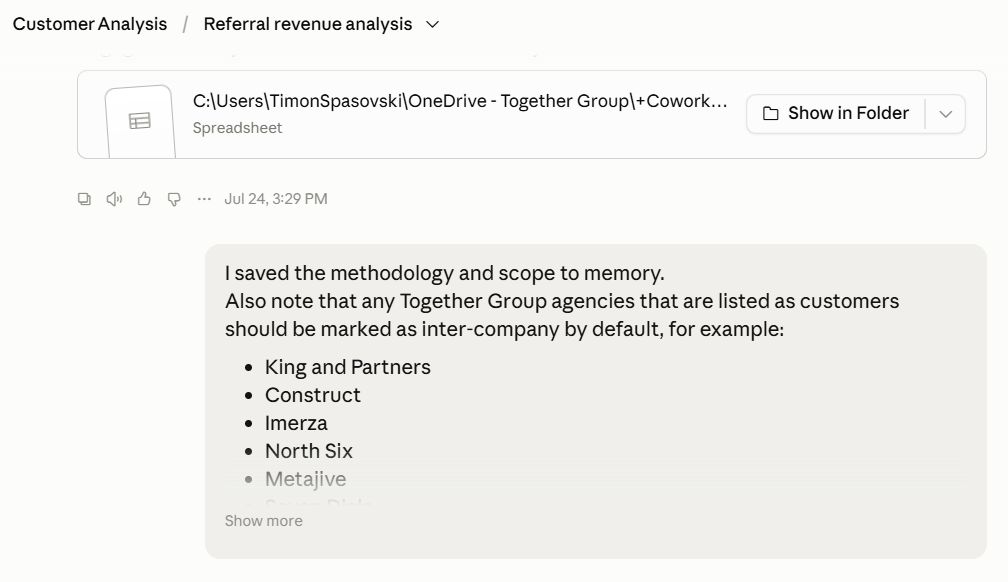Click the spreadsheet file thumbnail icon

pos(140,121)
